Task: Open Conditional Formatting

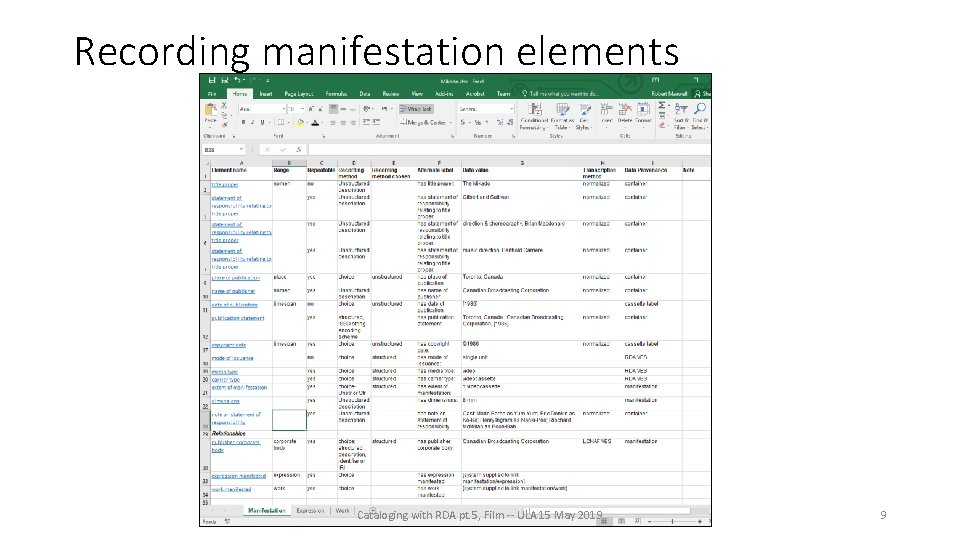Action: tap(534, 116)
